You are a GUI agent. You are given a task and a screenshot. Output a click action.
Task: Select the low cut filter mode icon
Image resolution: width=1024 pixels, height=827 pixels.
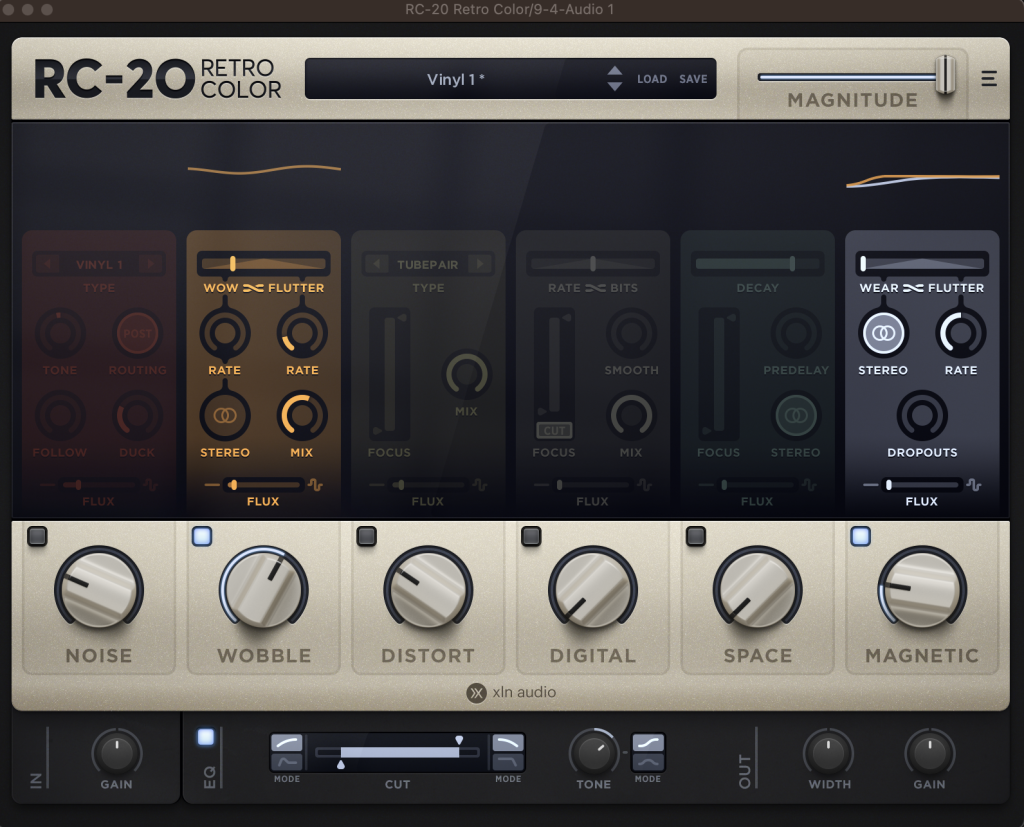tap(287, 743)
